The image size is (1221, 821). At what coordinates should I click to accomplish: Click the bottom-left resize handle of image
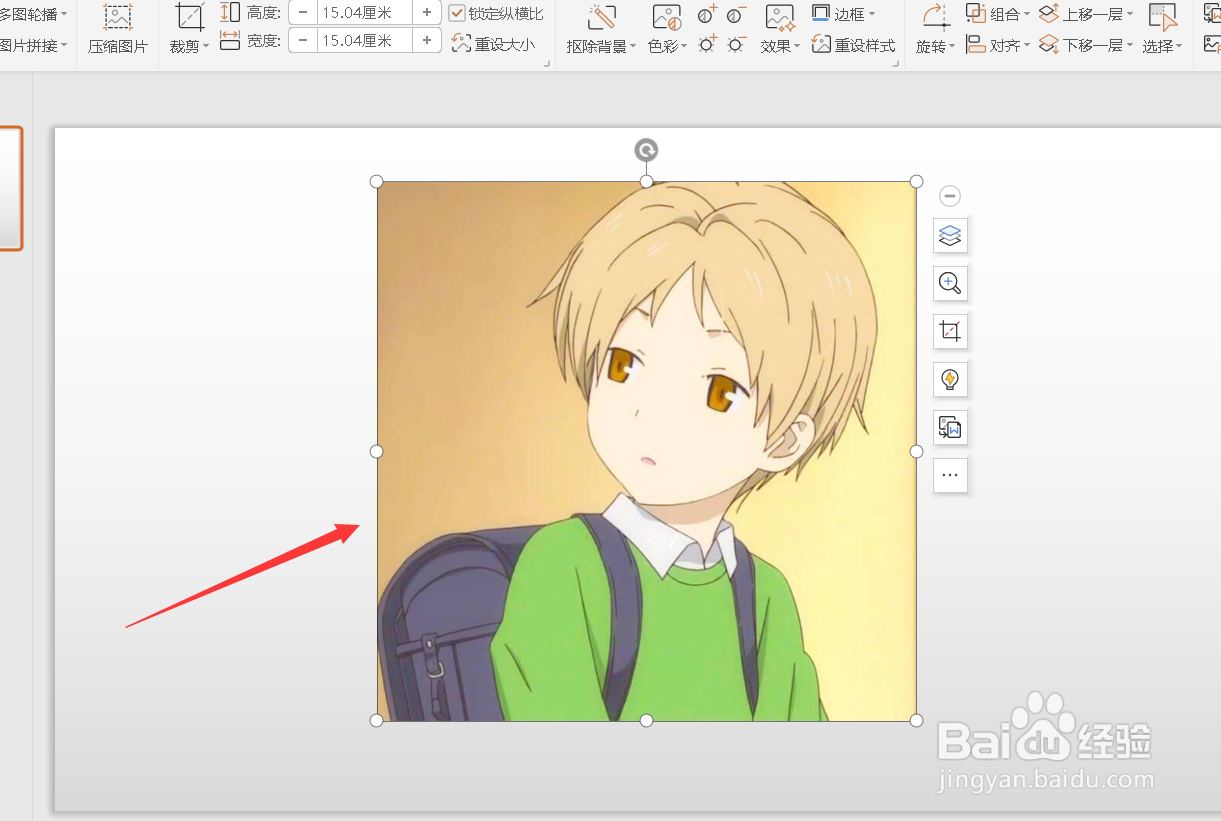click(x=377, y=721)
